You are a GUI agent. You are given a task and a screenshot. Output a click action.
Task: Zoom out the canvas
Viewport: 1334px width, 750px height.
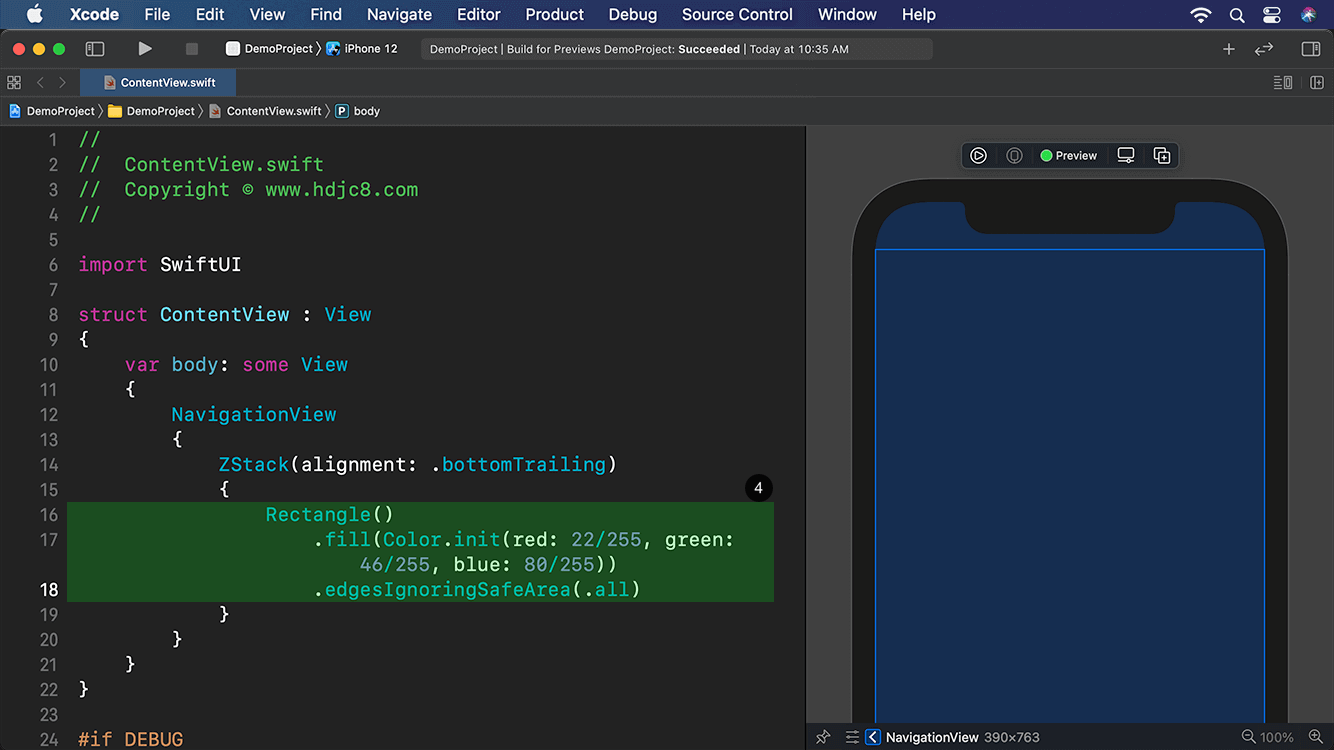(1248, 737)
